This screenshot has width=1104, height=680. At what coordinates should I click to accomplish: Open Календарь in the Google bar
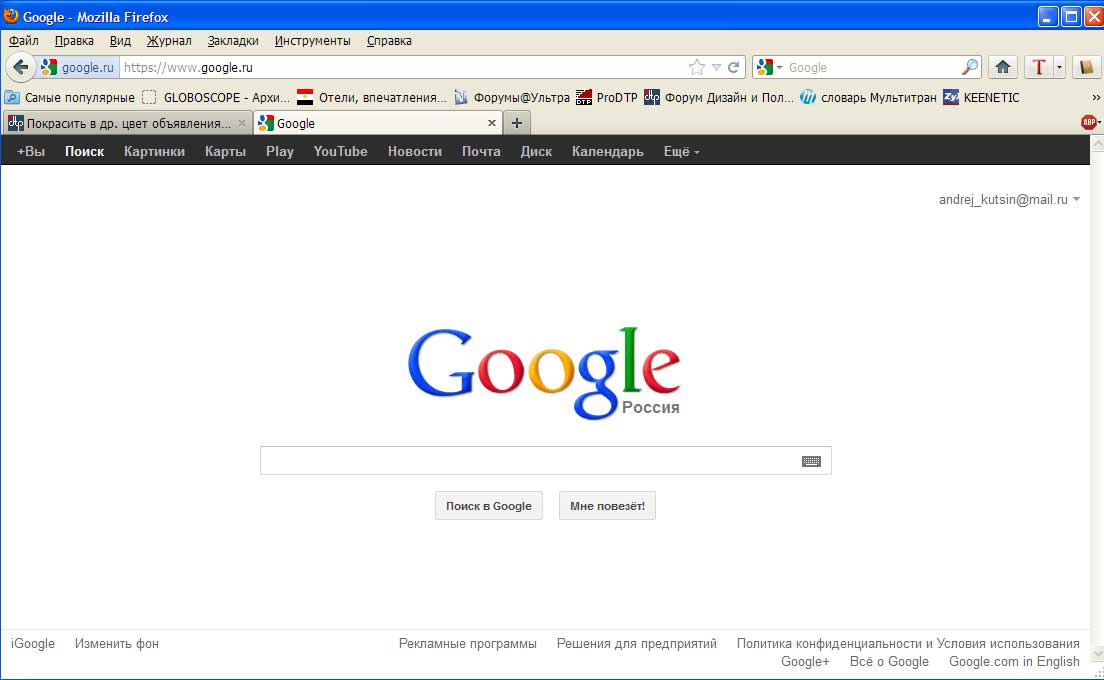(608, 151)
